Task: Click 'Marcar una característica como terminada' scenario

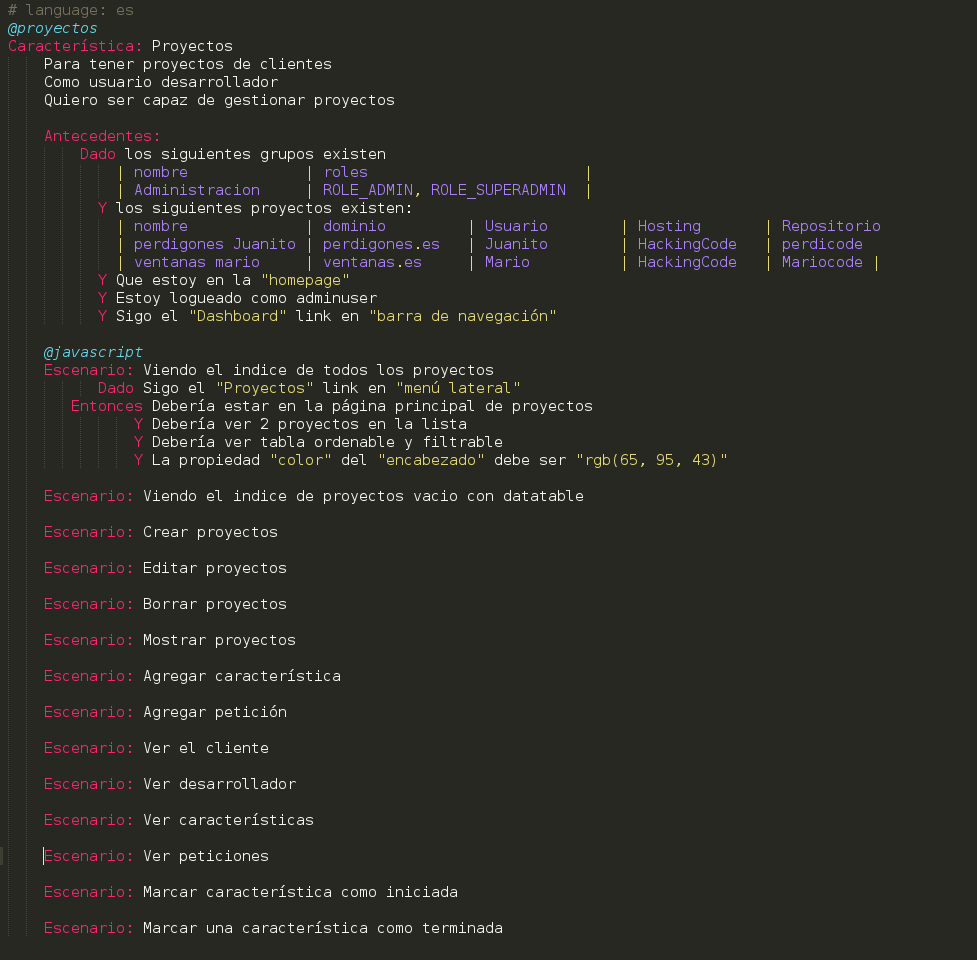Action: click(323, 929)
